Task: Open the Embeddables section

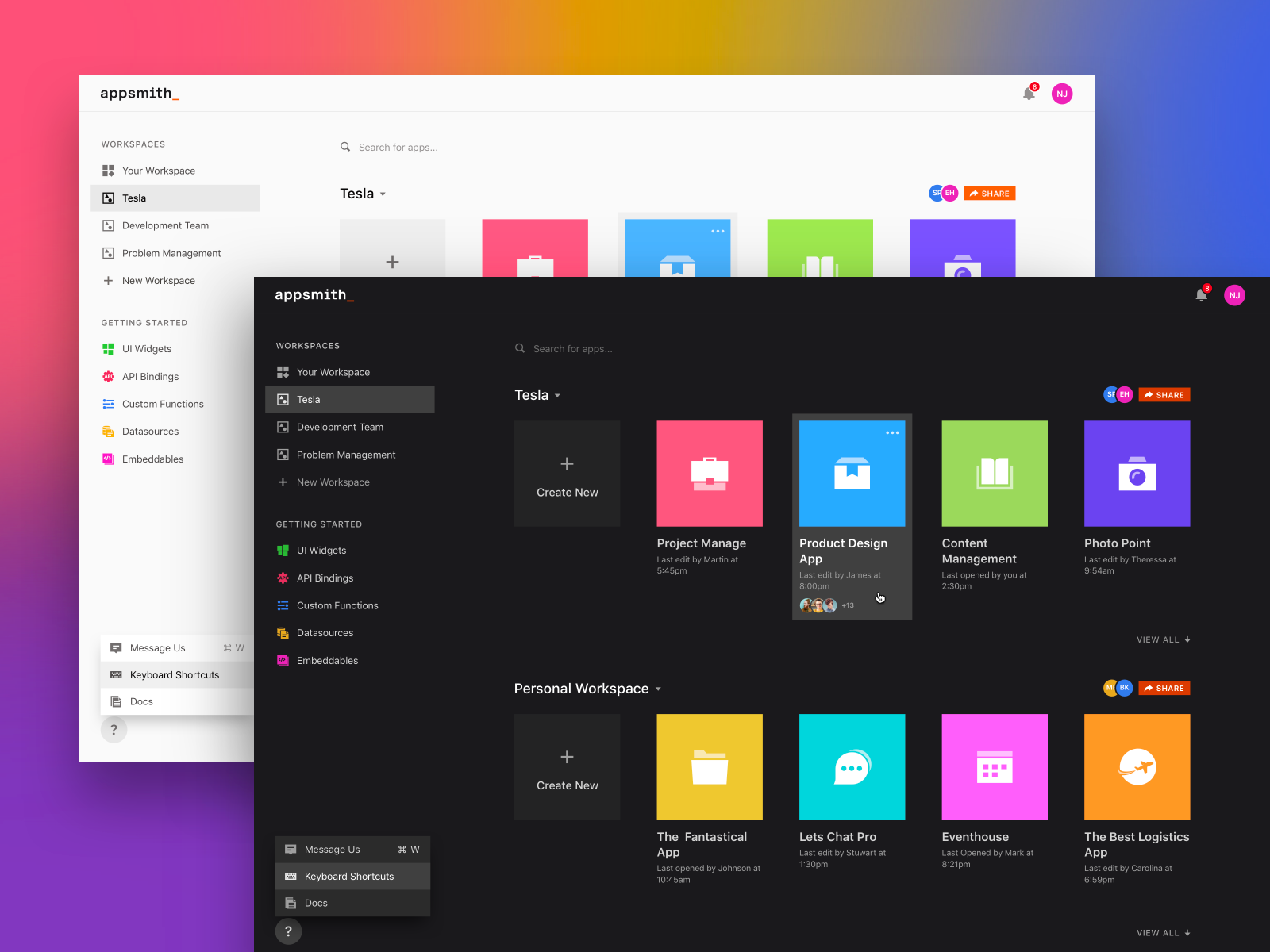Action: (327, 660)
